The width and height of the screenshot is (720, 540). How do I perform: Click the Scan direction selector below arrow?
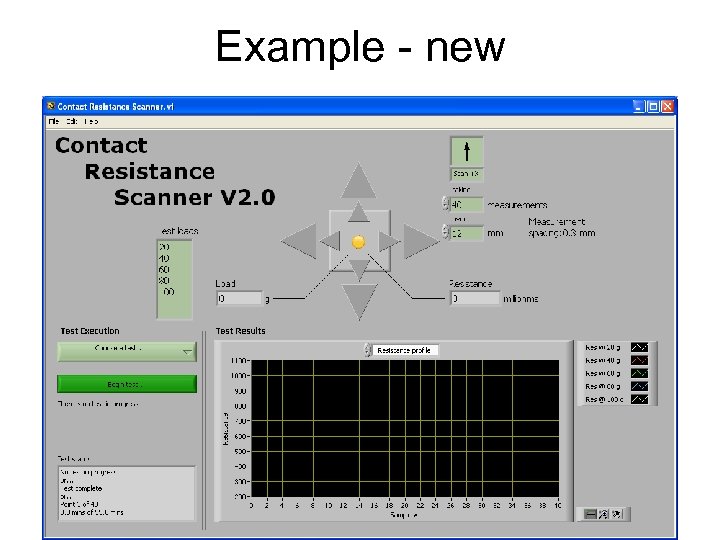467,174
